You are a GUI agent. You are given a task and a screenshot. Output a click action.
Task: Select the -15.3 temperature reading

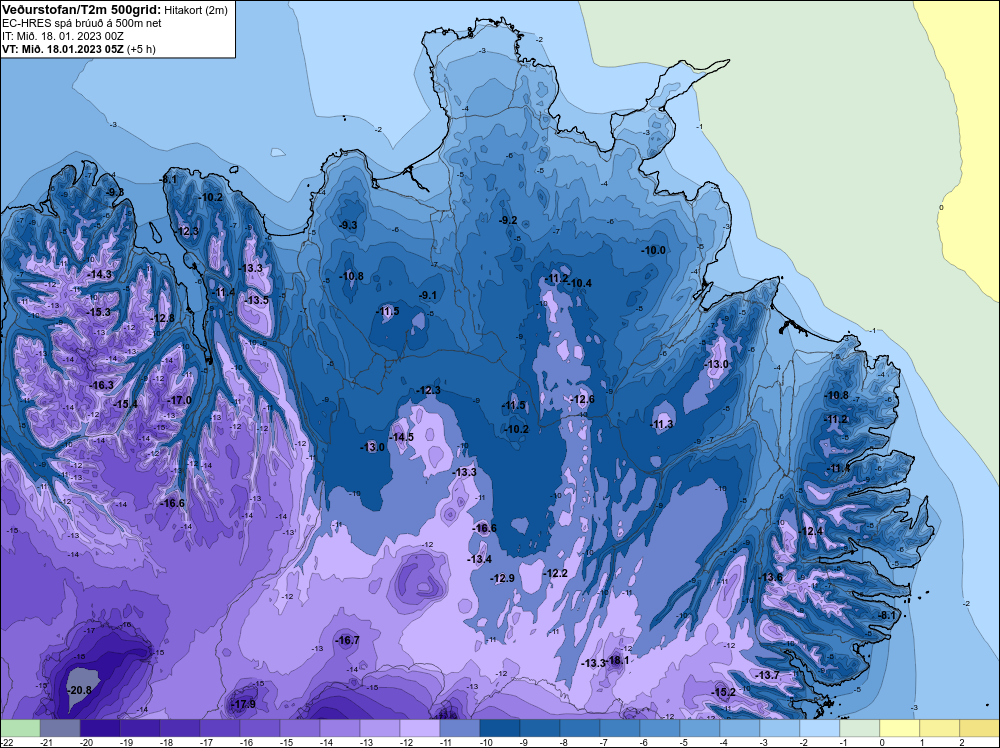[x=99, y=312]
